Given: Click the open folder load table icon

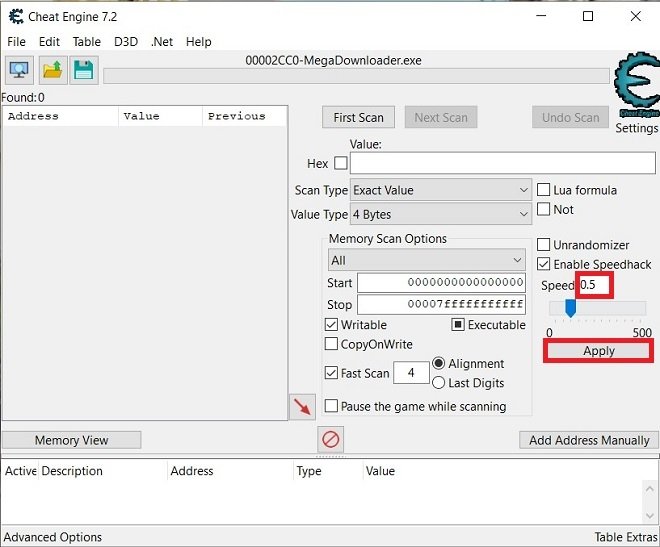Looking at the screenshot, I should (53, 70).
